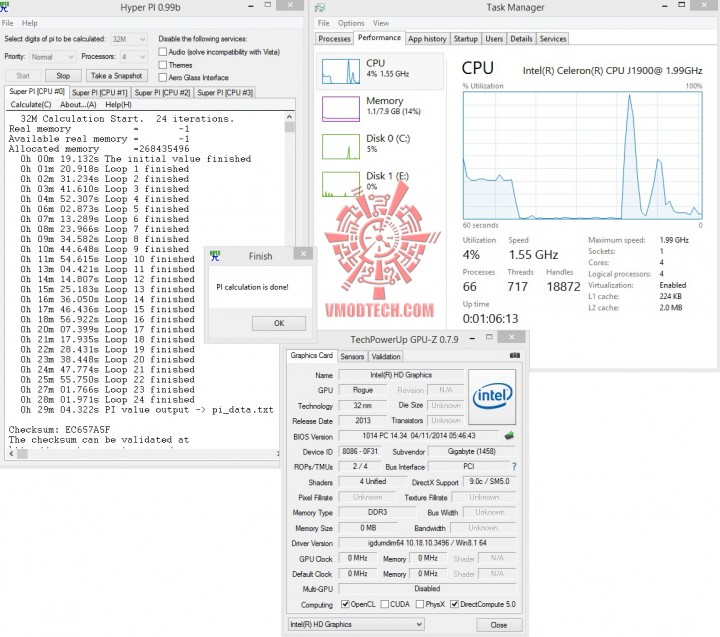Toggle the PhysX checkbox in GPU-Z
The width and height of the screenshot is (720, 637).
point(420,604)
